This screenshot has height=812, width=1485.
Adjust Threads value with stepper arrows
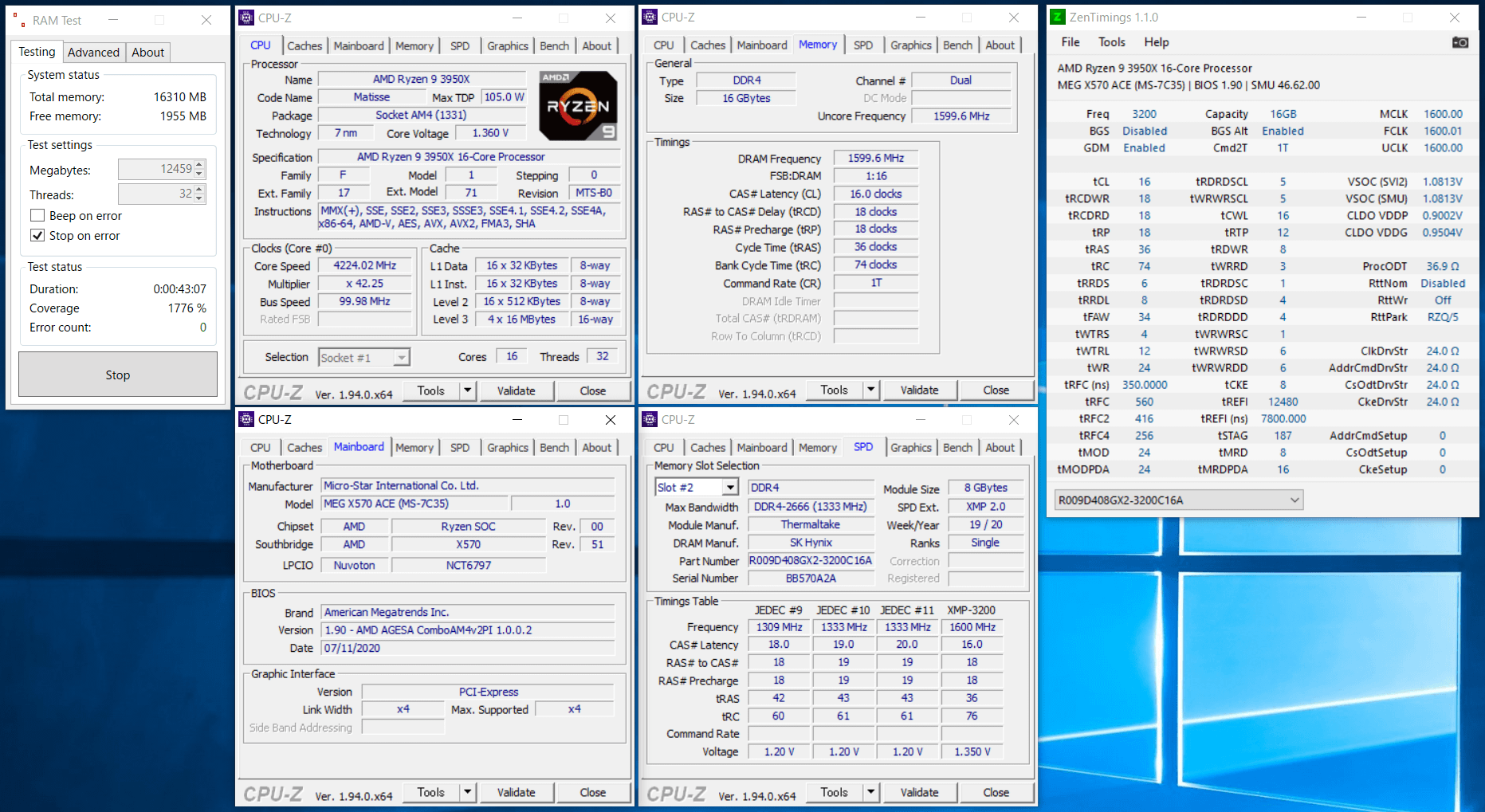tap(199, 194)
